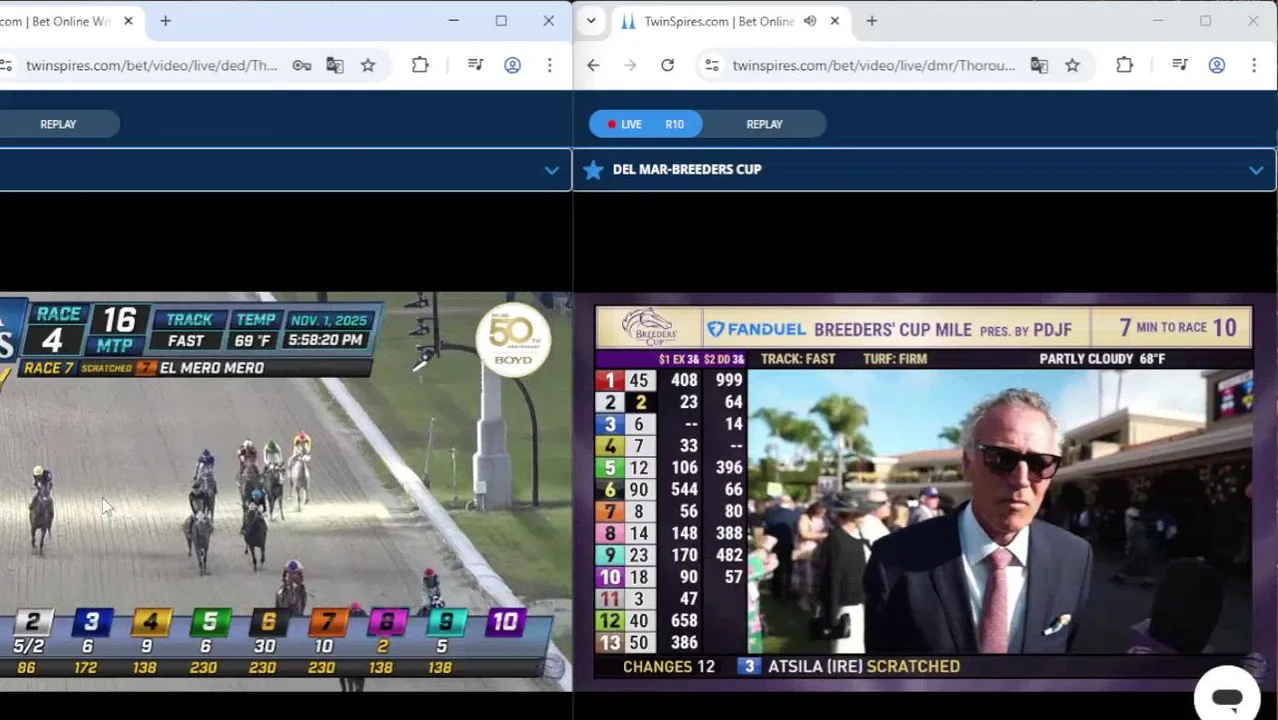
Task: Bookmark the page in right window with star
Action: [x=1072, y=65]
